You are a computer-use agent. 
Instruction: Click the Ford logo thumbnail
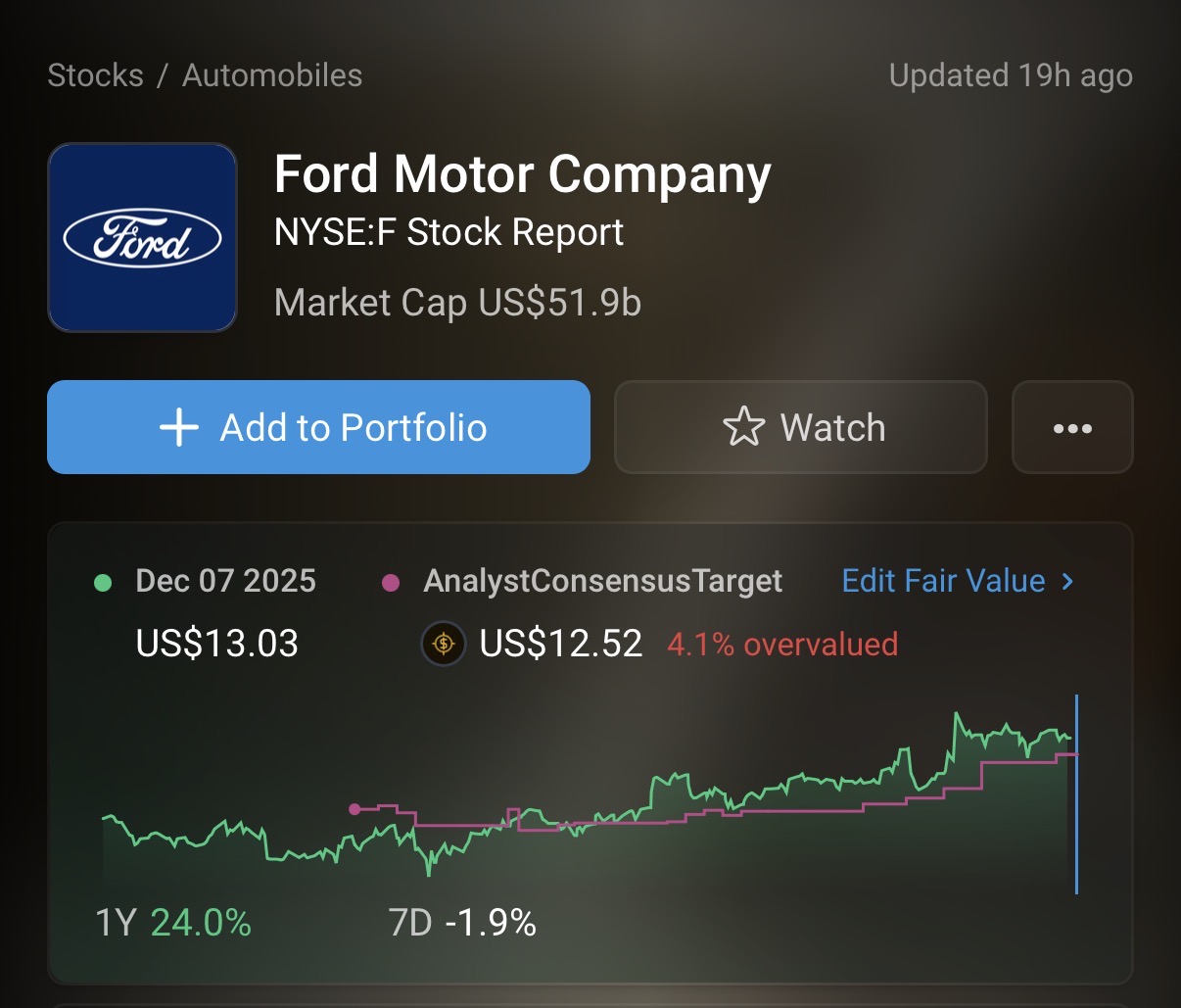[x=142, y=238]
